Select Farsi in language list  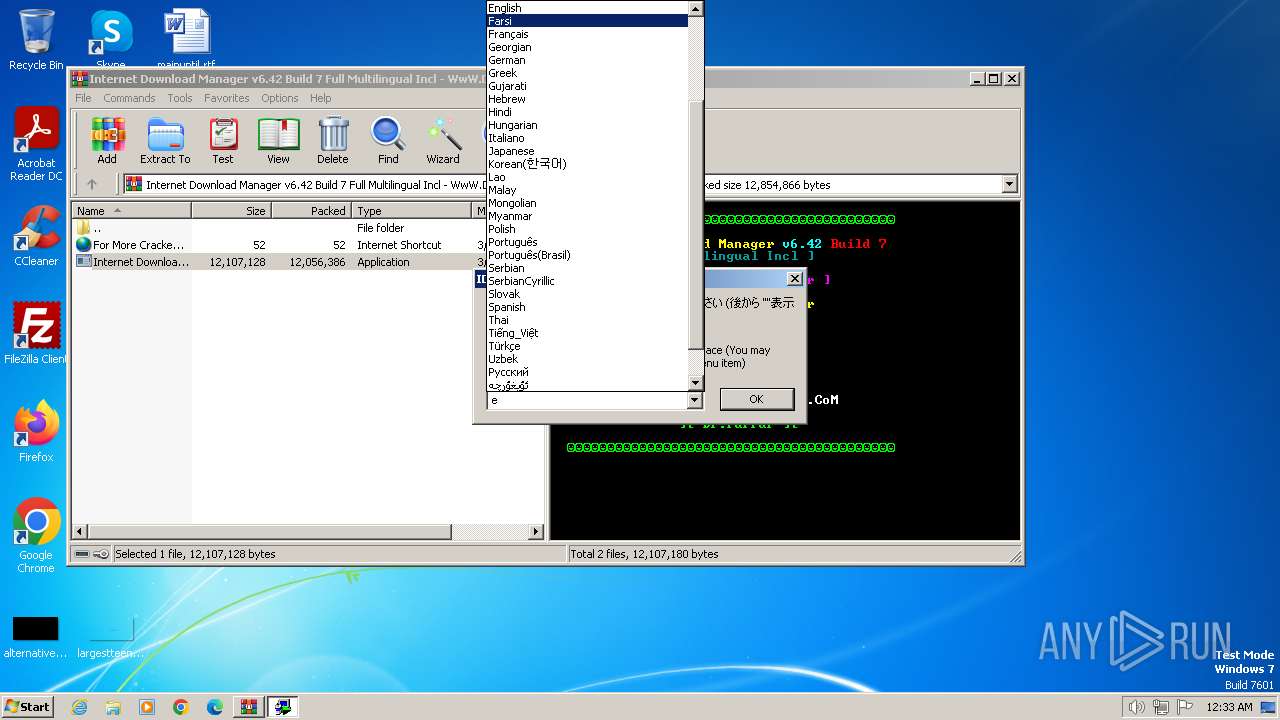(587, 21)
